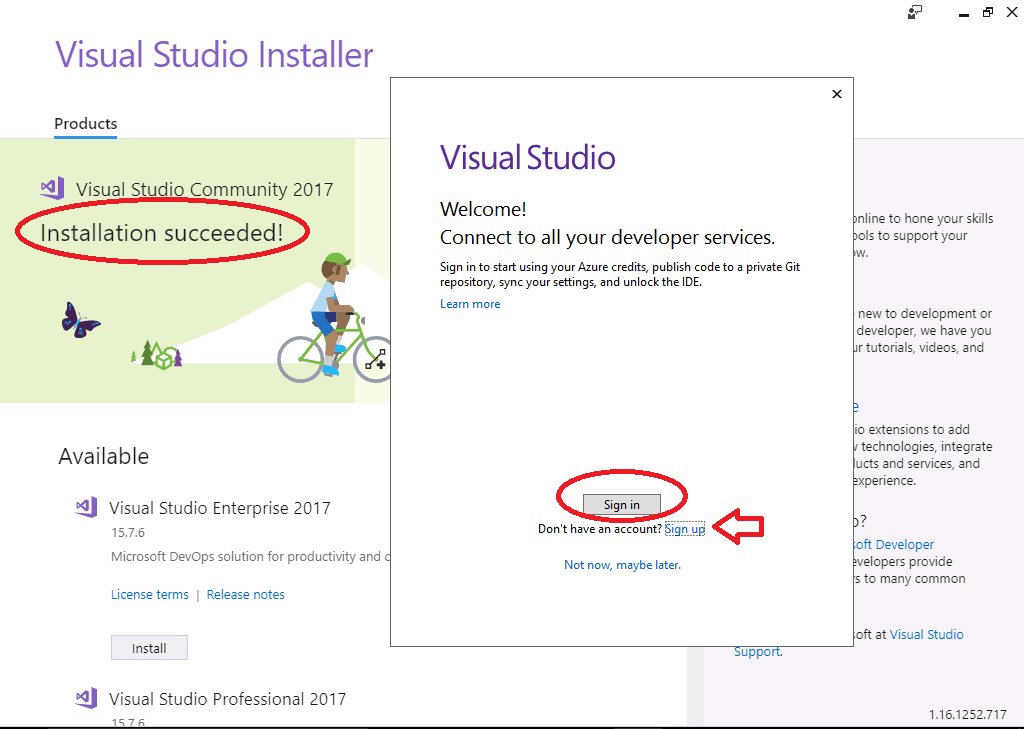Click the cyclist illustration thumbnail
This screenshot has height=729, width=1028.
333,318
